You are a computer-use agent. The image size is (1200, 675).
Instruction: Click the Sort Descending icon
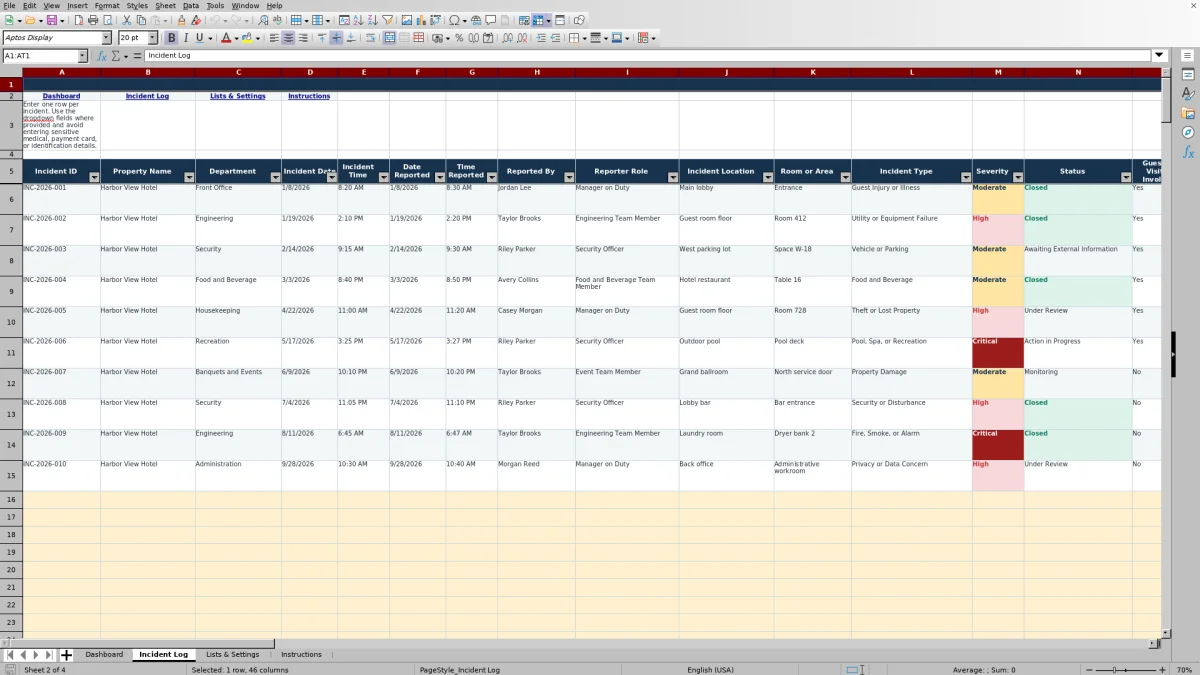pyautogui.click(x=373, y=20)
